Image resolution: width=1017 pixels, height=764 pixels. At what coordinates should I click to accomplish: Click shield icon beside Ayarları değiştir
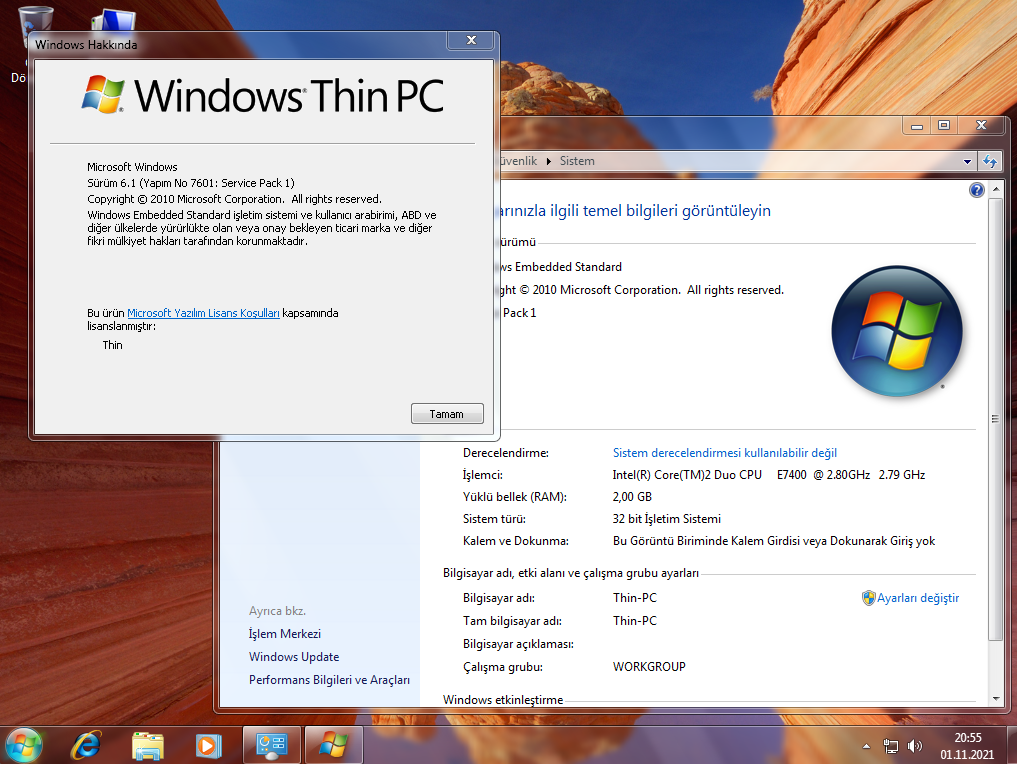[868, 598]
